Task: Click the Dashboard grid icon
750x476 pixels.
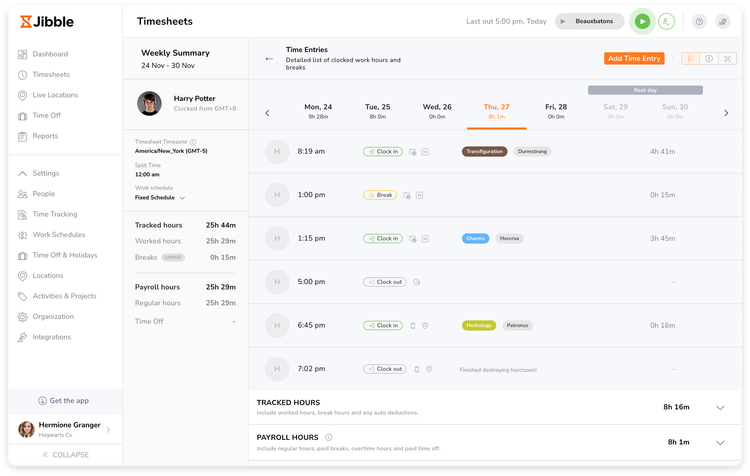Action: coord(22,55)
